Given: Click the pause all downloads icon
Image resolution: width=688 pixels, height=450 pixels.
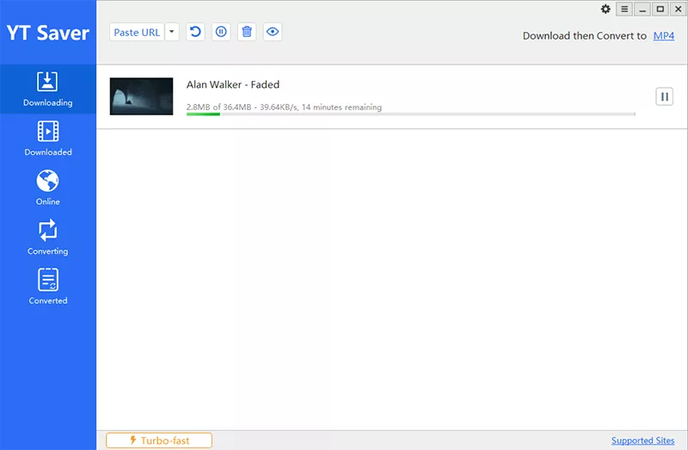Looking at the screenshot, I should [x=221, y=32].
